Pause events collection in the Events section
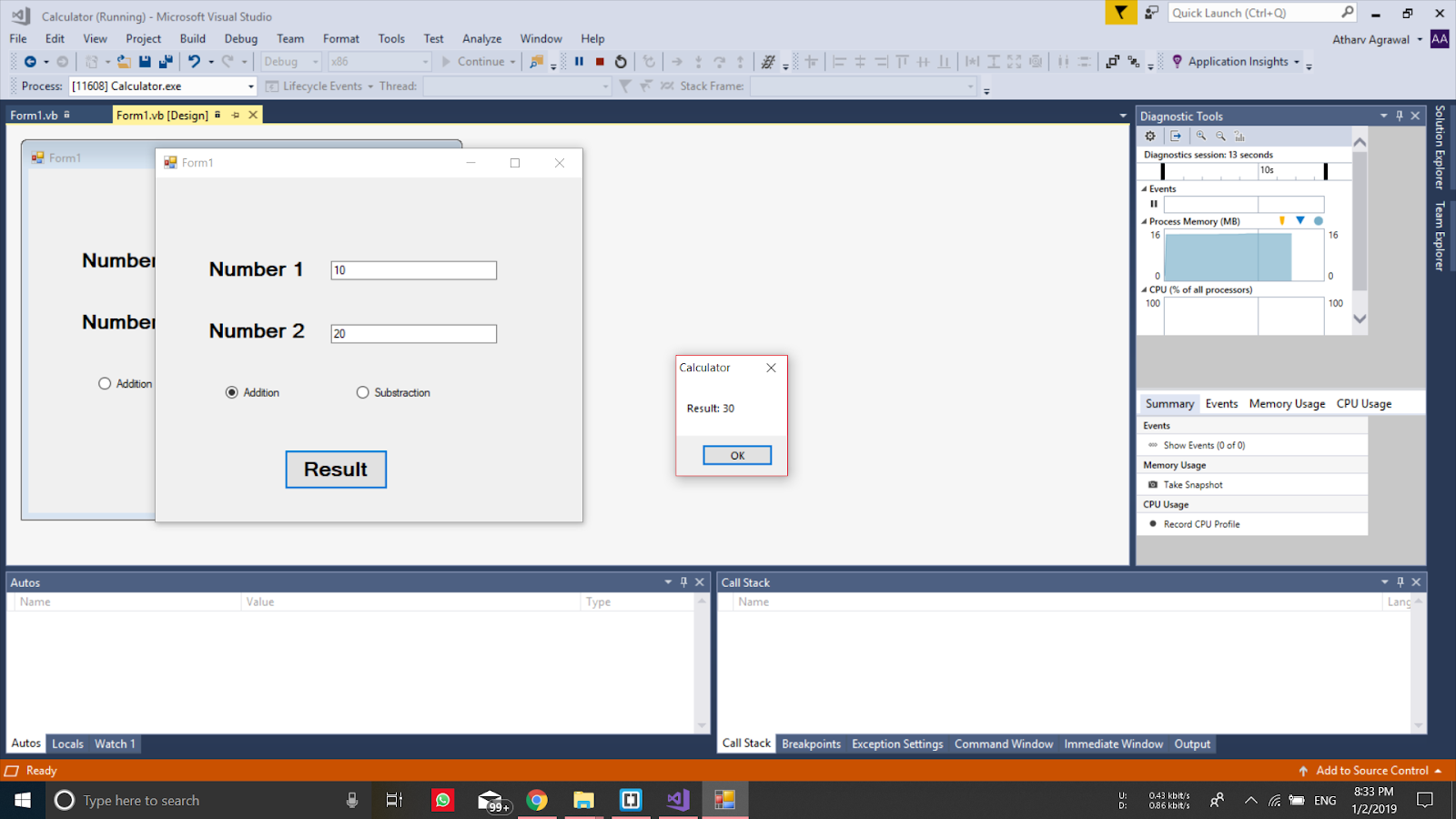 pos(1154,204)
